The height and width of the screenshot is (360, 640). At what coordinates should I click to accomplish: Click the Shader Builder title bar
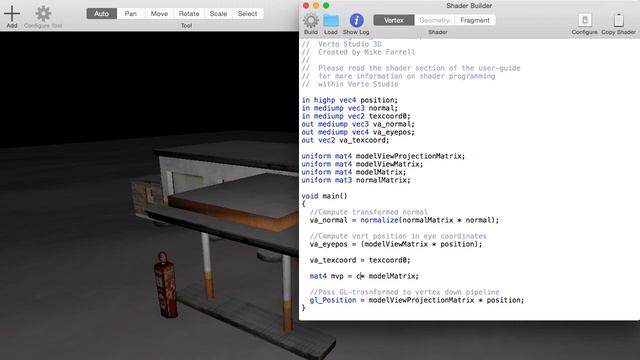(x=469, y=5)
